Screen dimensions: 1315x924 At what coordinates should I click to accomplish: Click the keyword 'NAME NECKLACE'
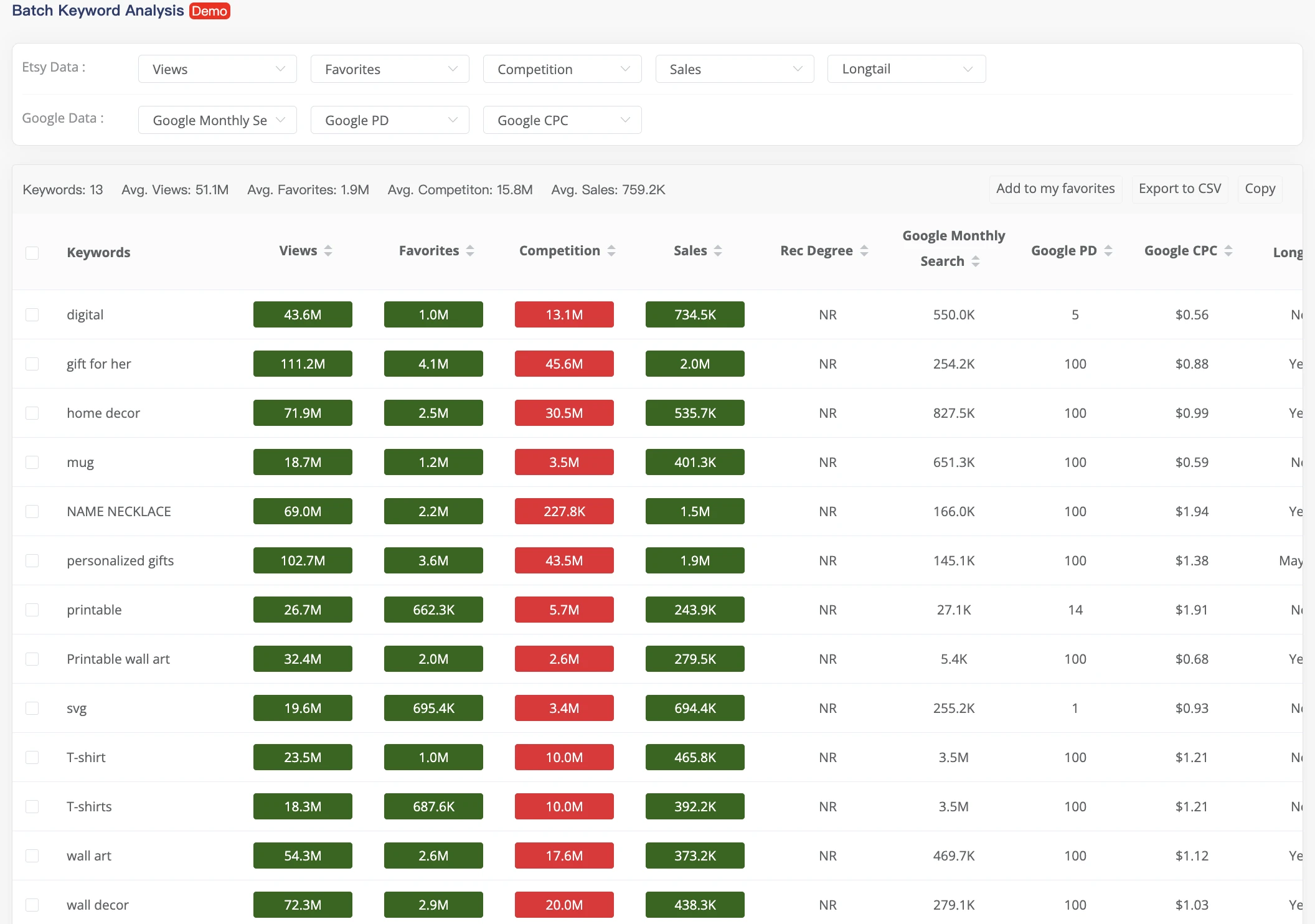tap(119, 511)
